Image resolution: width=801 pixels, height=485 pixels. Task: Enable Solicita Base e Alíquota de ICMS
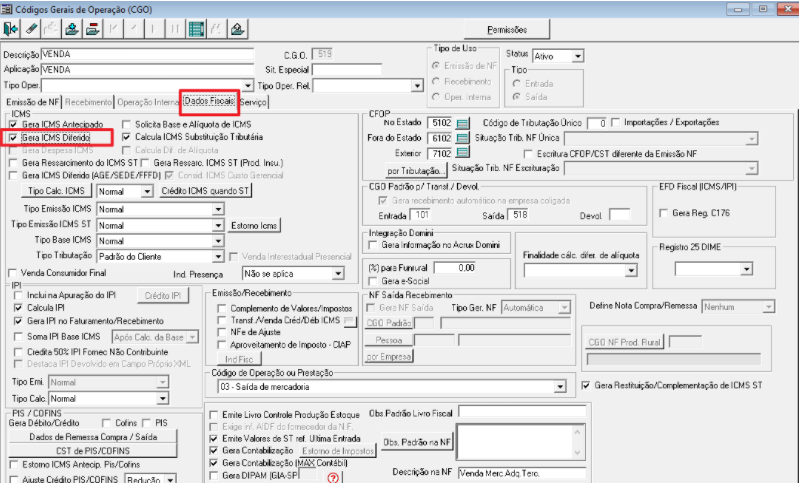coord(126,125)
